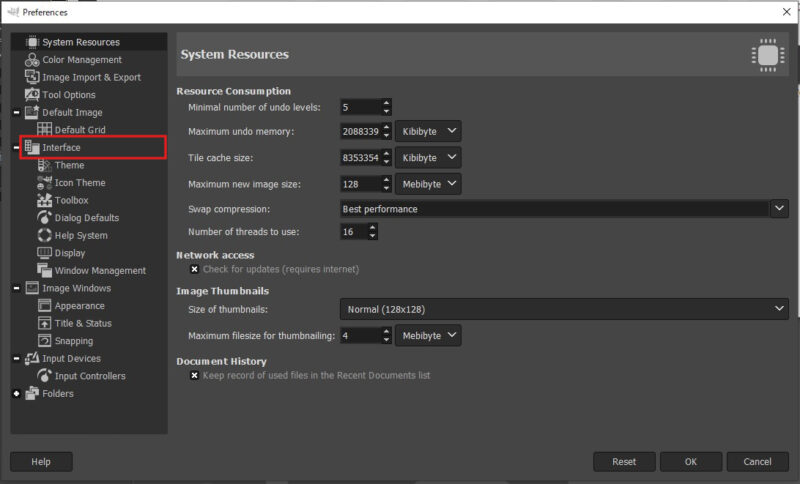Click the Tile cache size value field
Viewport: 800px width, 484px height.
coord(361,158)
